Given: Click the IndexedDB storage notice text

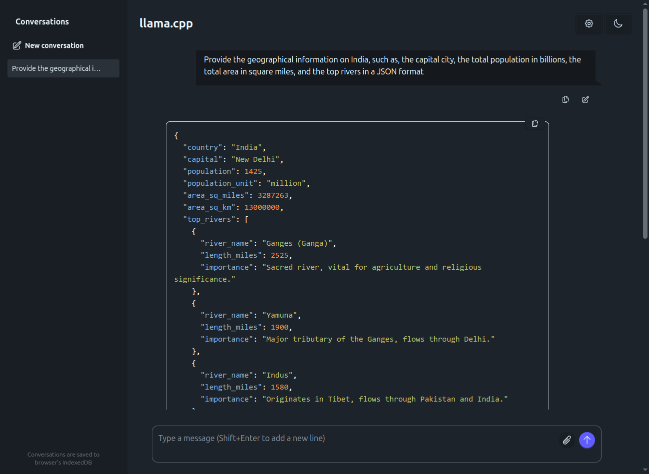Looking at the screenshot, I should tap(62, 458).
